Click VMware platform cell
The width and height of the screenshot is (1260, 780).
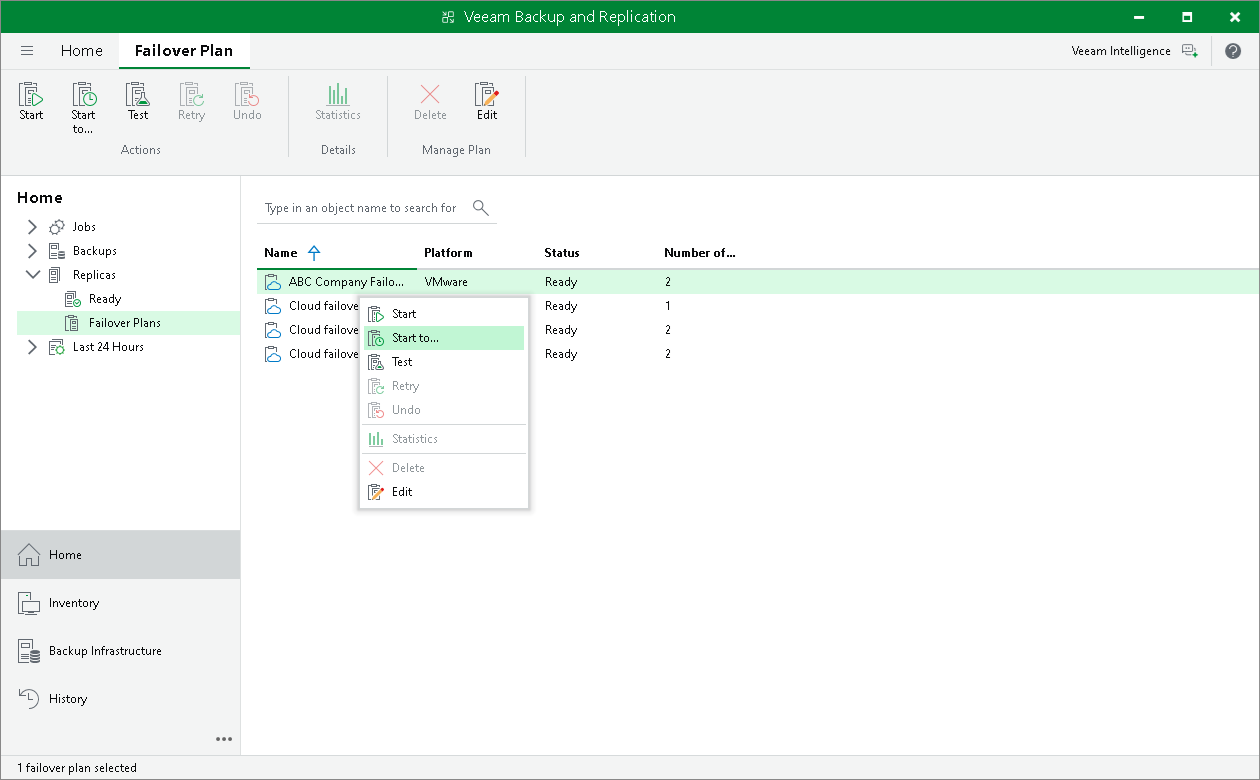[x=446, y=282]
